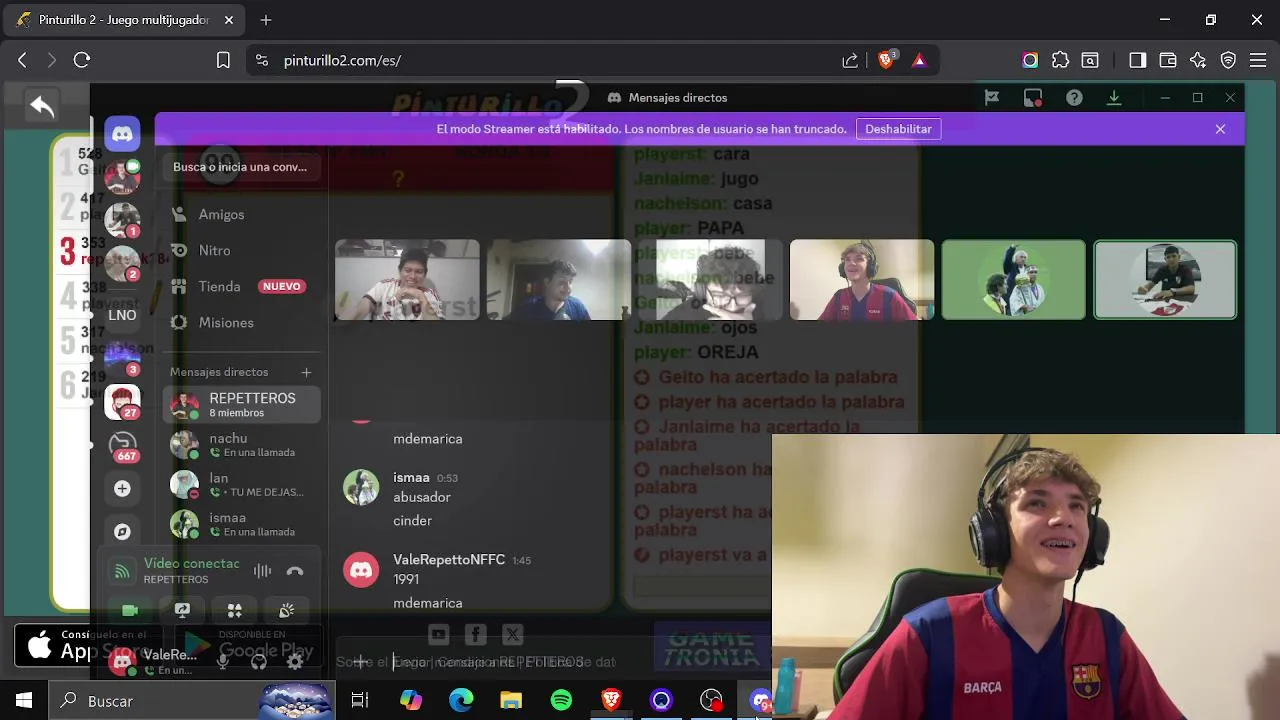Start an activity from the call panel
The width and height of the screenshot is (1280, 720).
(234, 610)
